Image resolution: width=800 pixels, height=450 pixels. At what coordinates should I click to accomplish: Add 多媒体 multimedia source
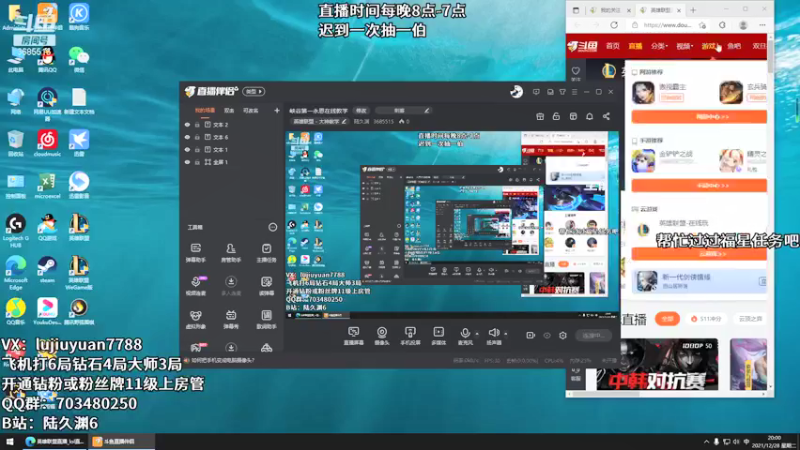tap(438, 336)
